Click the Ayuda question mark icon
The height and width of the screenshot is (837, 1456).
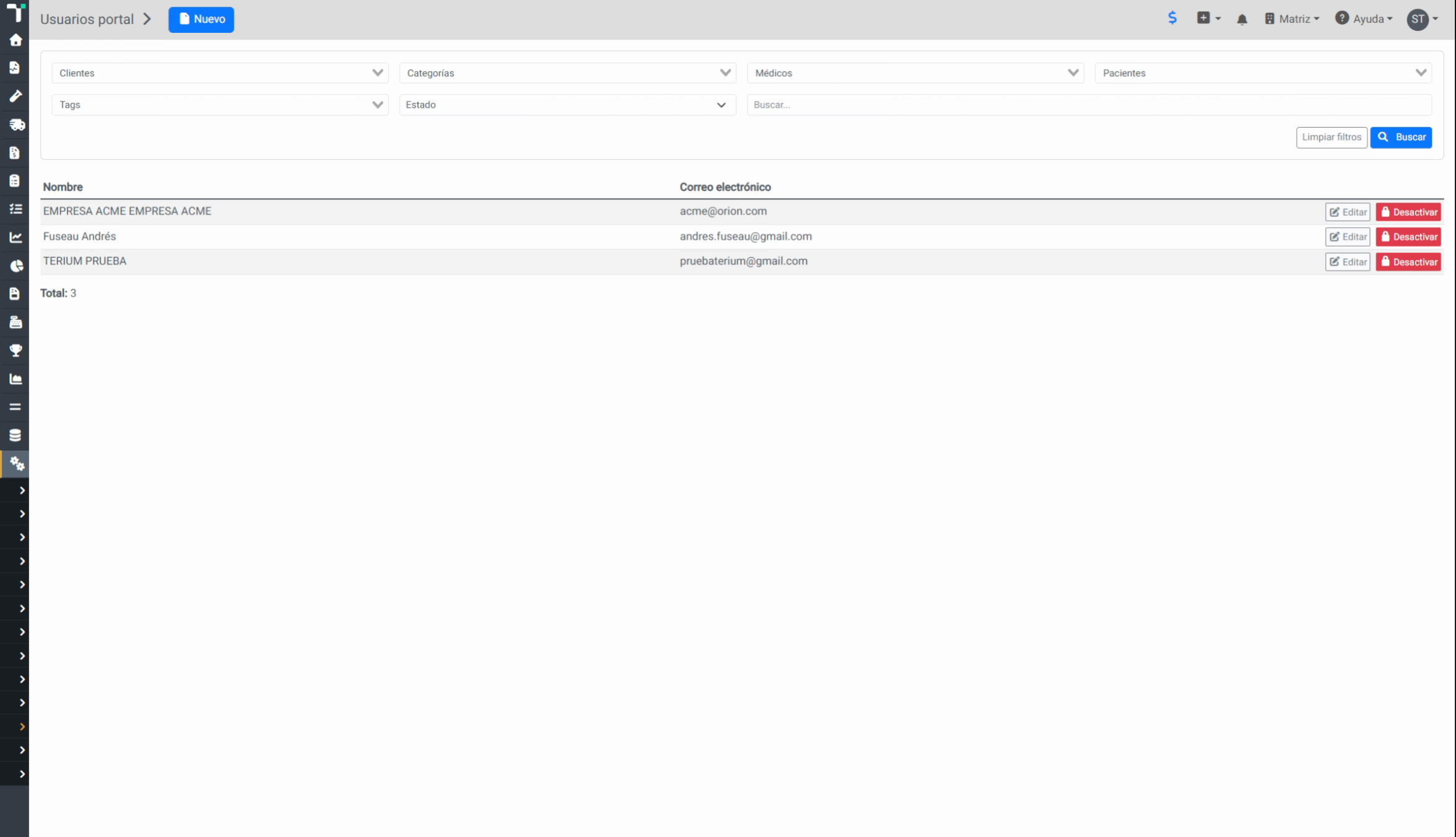pyautogui.click(x=1341, y=18)
